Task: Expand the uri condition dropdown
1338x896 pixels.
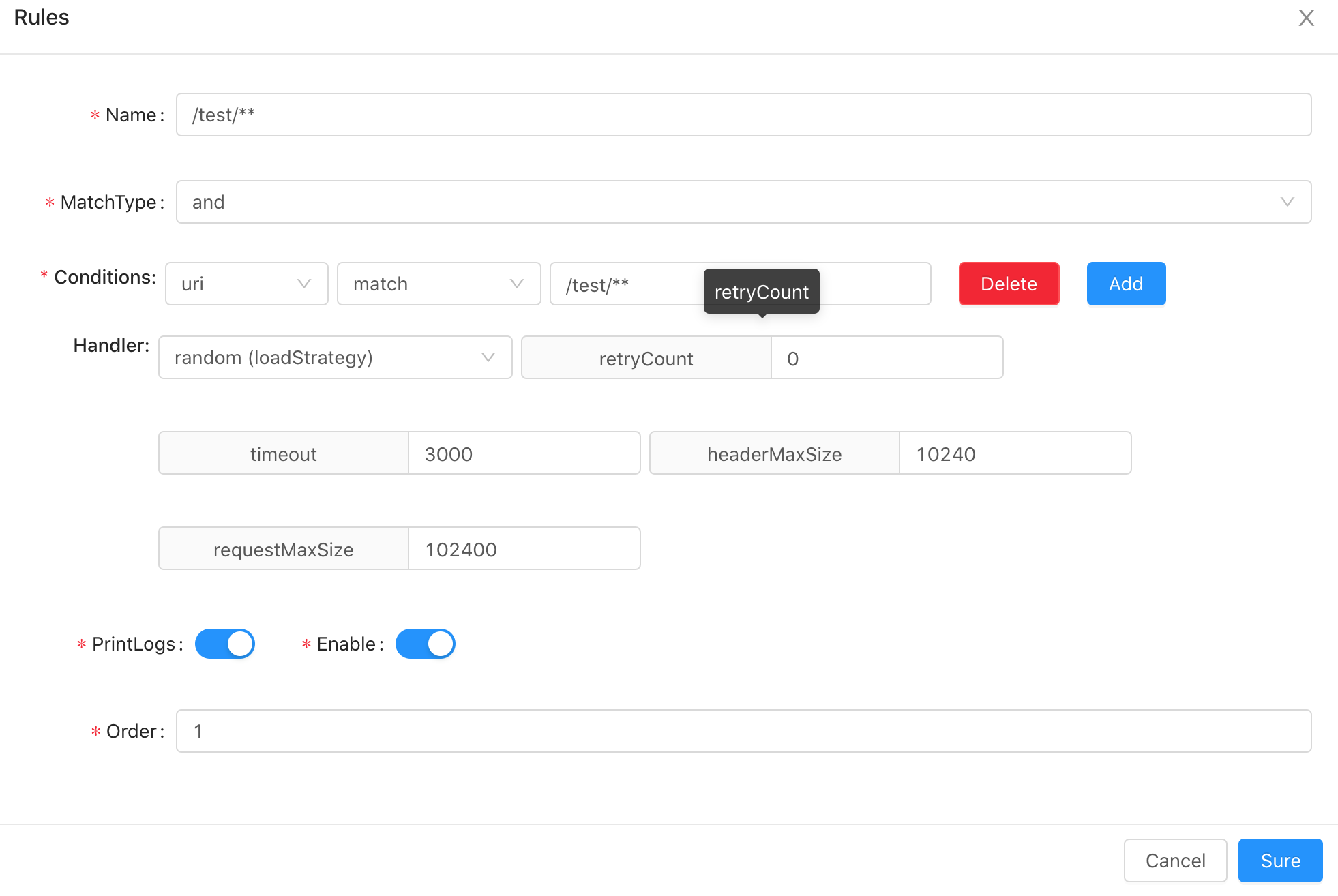Action: 246,284
